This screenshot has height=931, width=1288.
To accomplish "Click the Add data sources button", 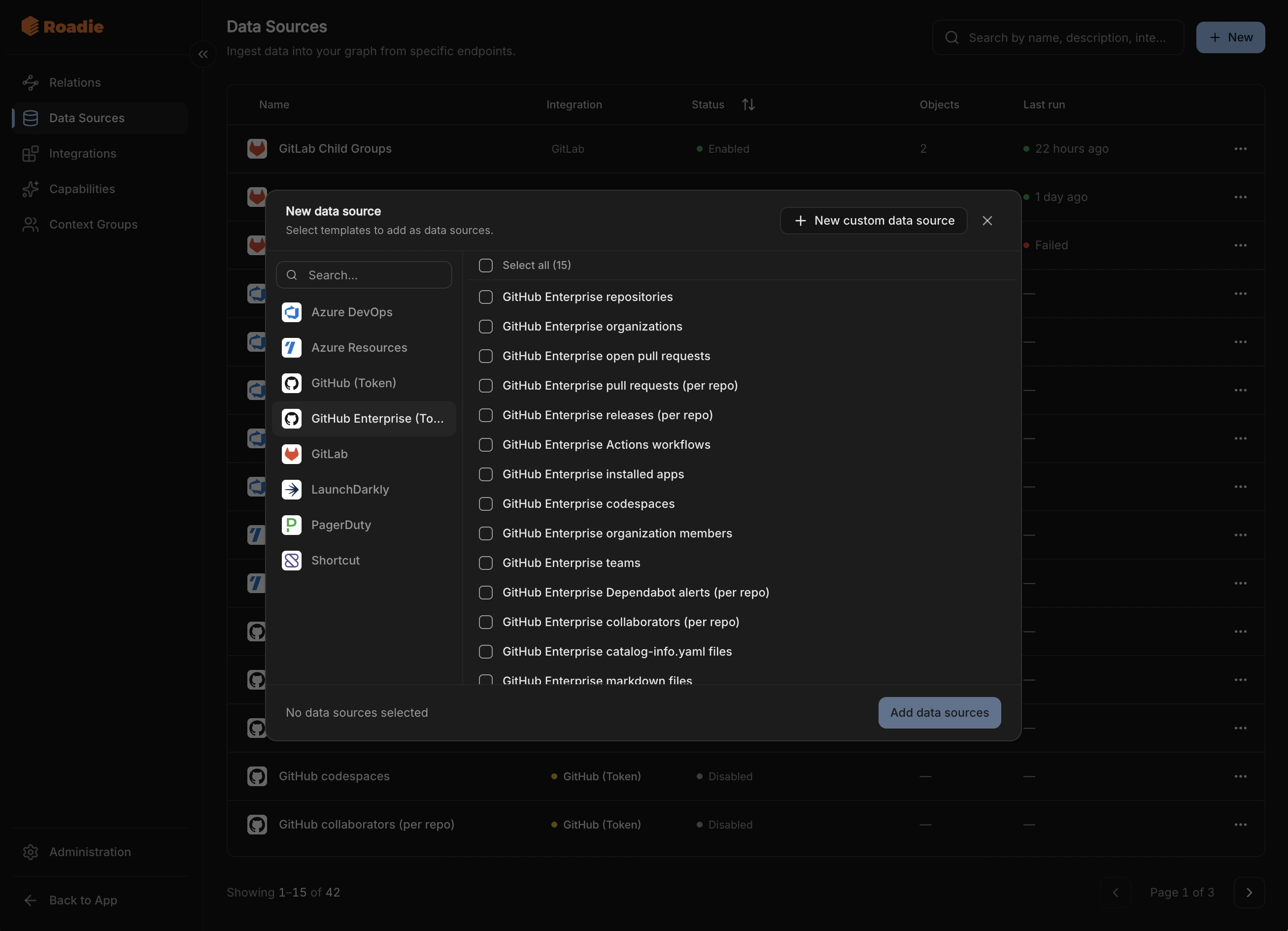I will pyautogui.click(x=939, y=712).
